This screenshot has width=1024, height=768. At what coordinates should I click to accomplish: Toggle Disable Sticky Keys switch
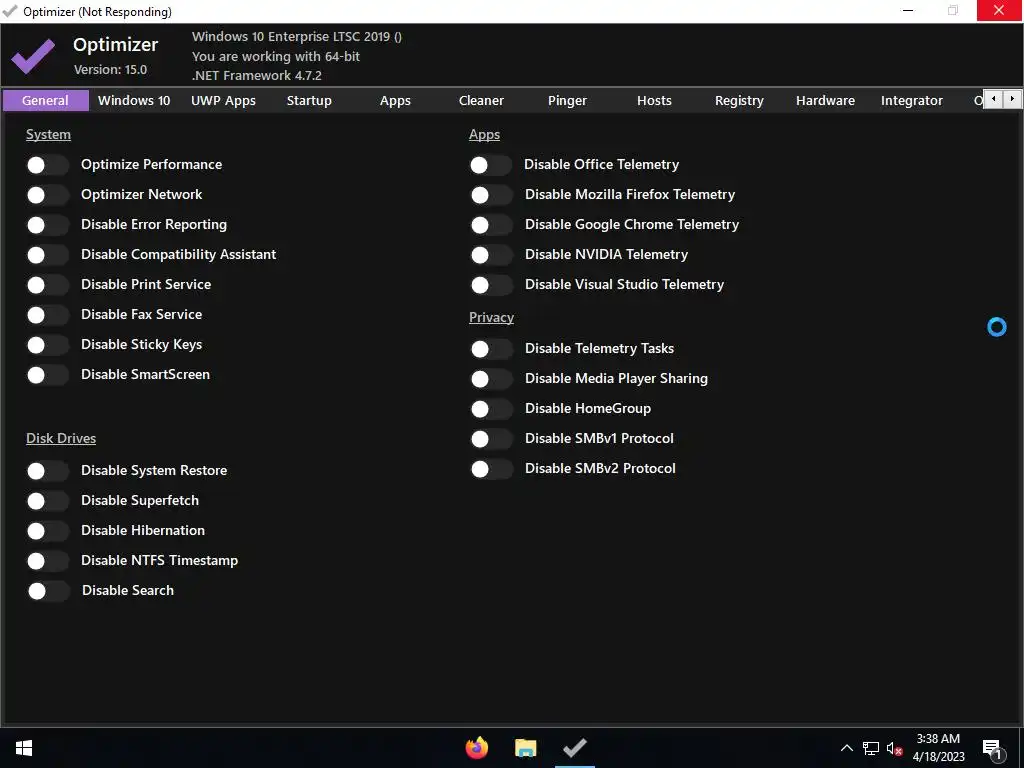coord(47,345)
